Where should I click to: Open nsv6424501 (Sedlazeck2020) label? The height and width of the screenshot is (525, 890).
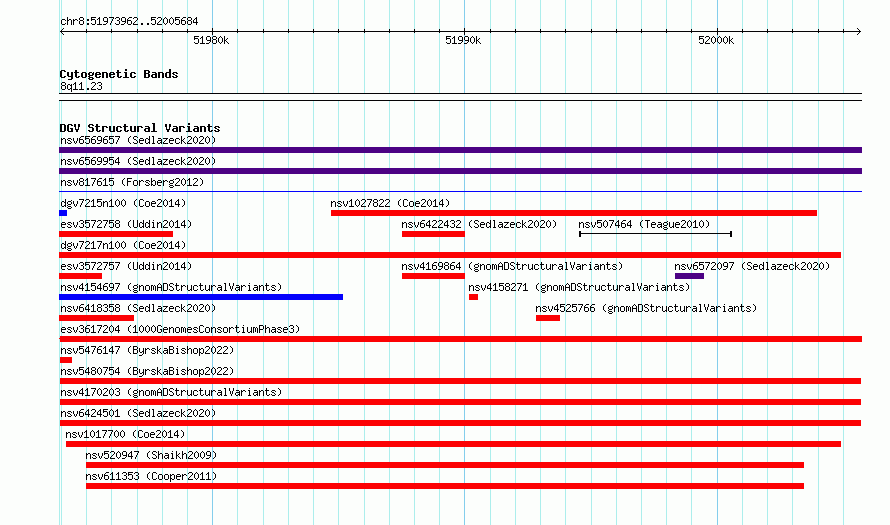(x=138, y=413)
